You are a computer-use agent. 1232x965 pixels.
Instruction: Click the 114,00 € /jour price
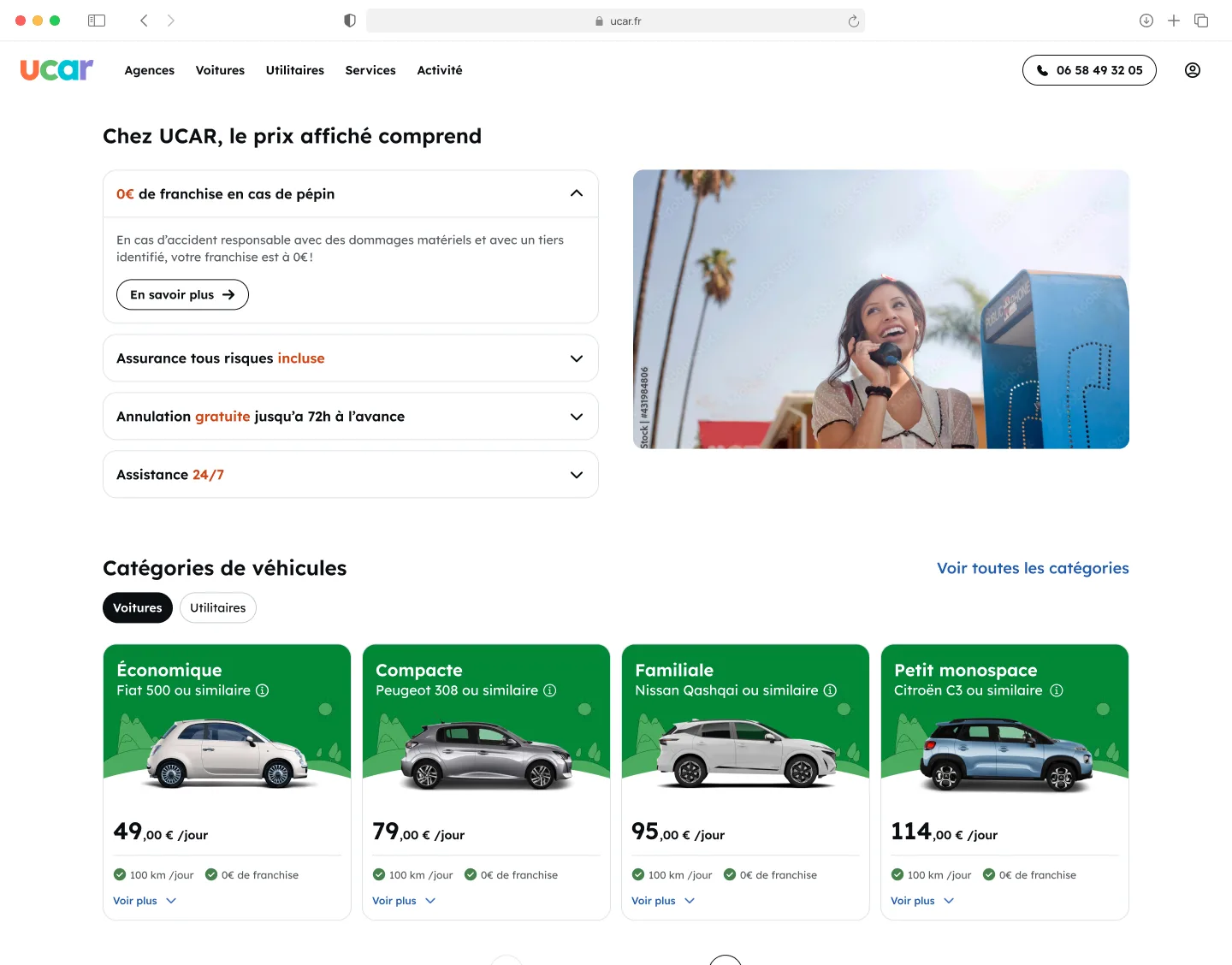[945, 832]
